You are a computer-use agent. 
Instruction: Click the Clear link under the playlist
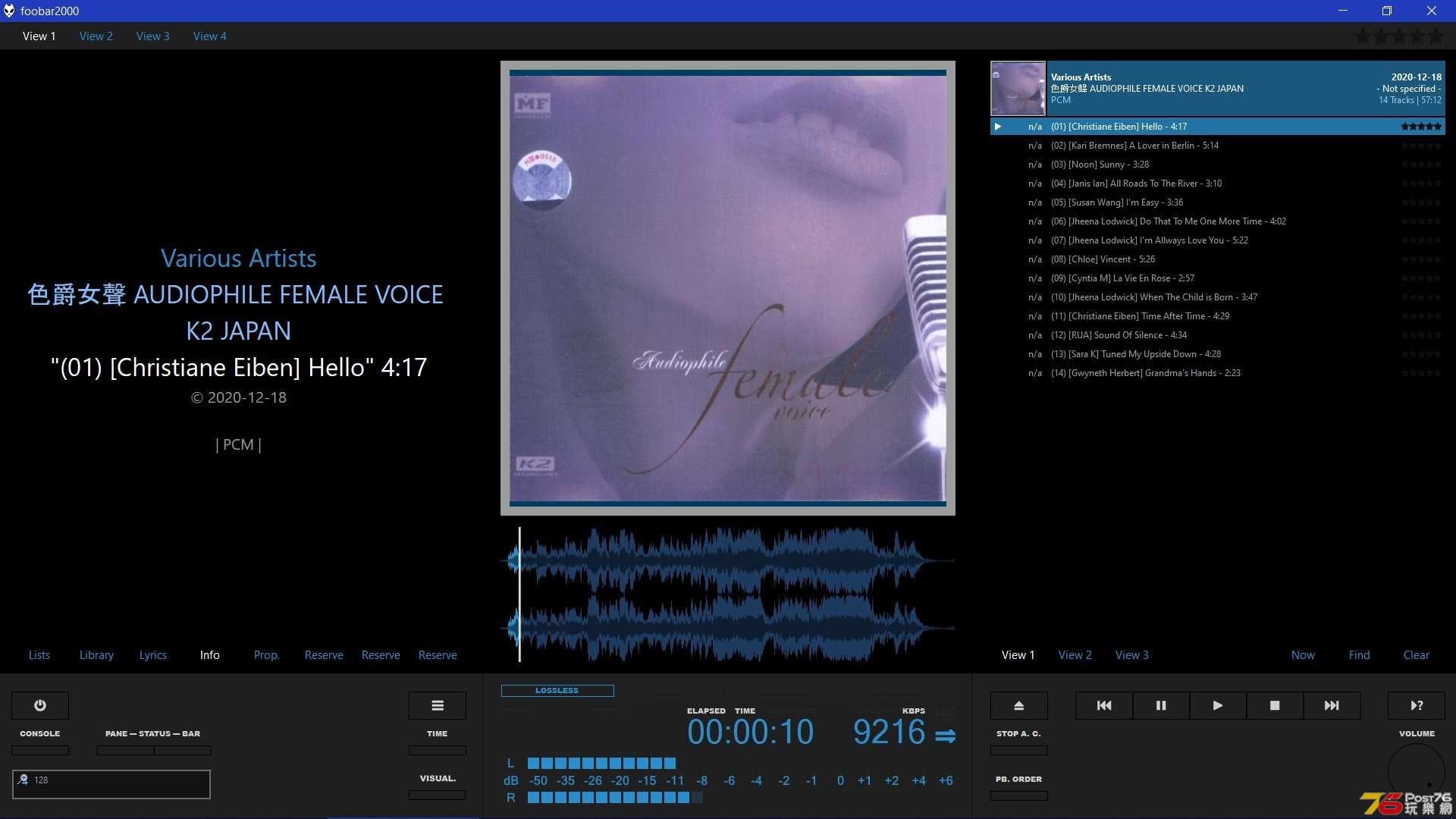[x=1417, y=654]
